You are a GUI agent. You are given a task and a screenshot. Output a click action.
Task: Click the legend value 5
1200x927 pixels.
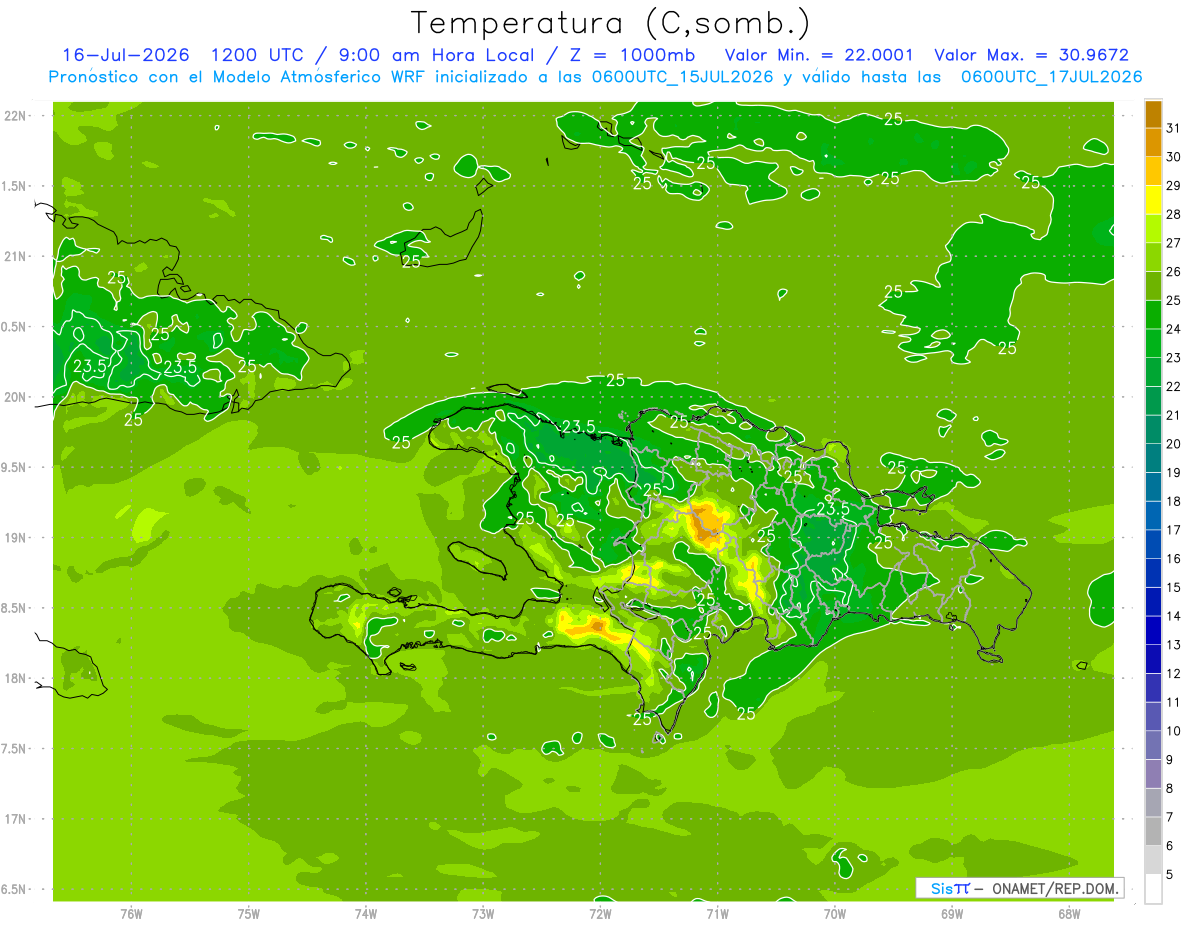click(x=1169, y=874)
